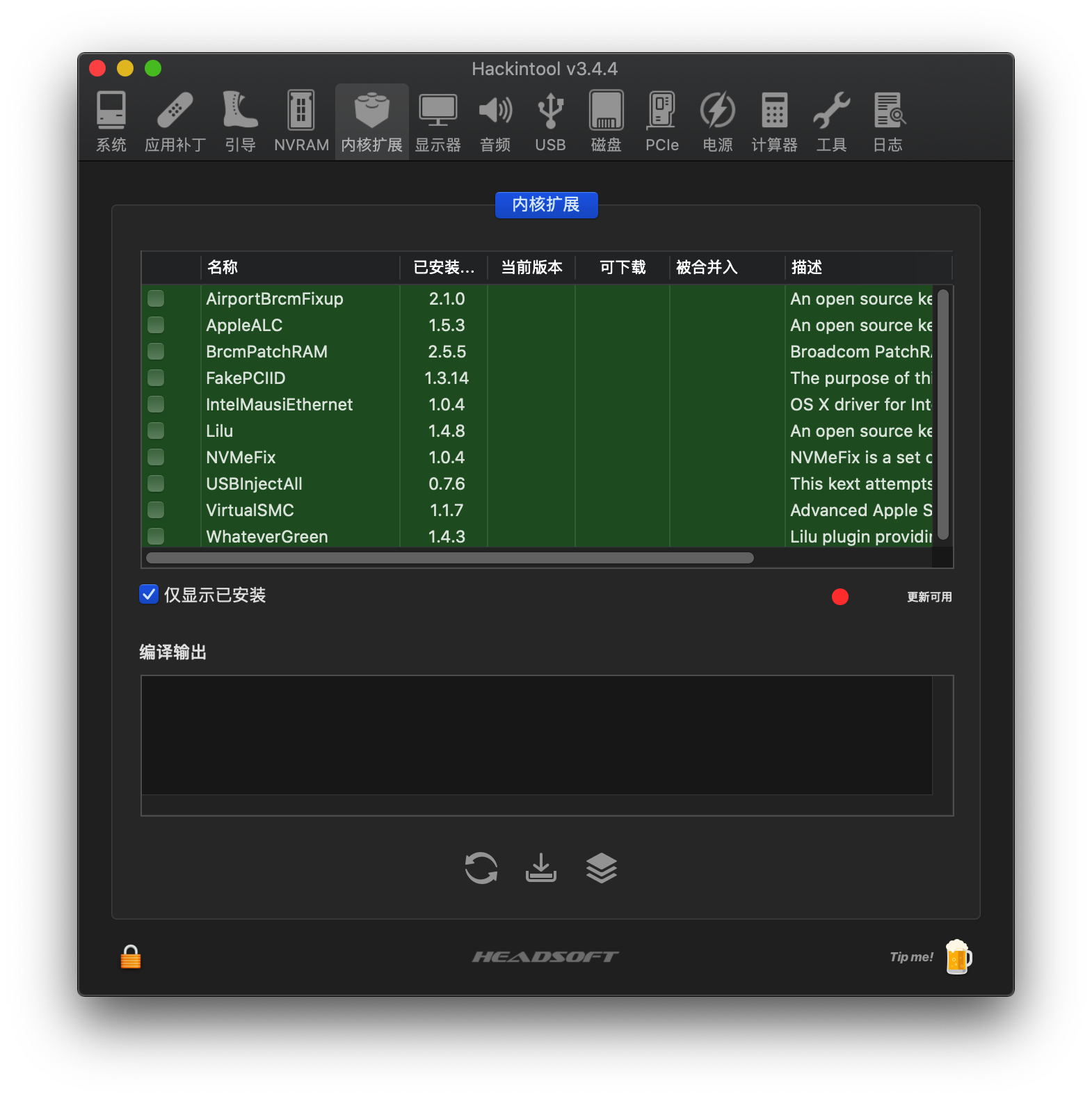1092x1099 pixels.
Task: Click the beer mug Tip me icon
Action: pyautogui.click(x=958, y=957)
